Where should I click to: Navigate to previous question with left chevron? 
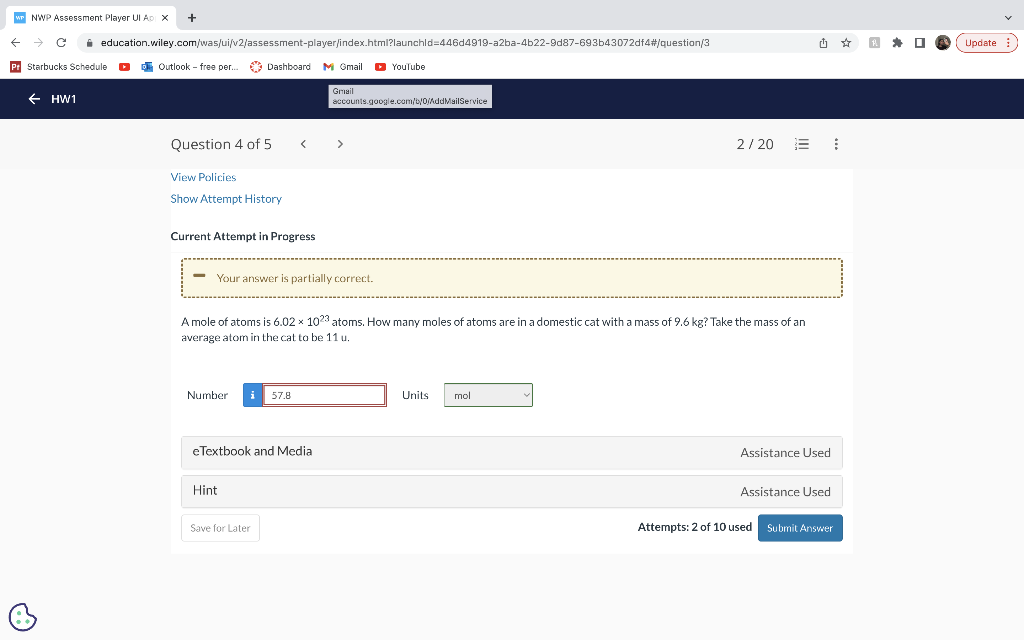click(303, 144)
